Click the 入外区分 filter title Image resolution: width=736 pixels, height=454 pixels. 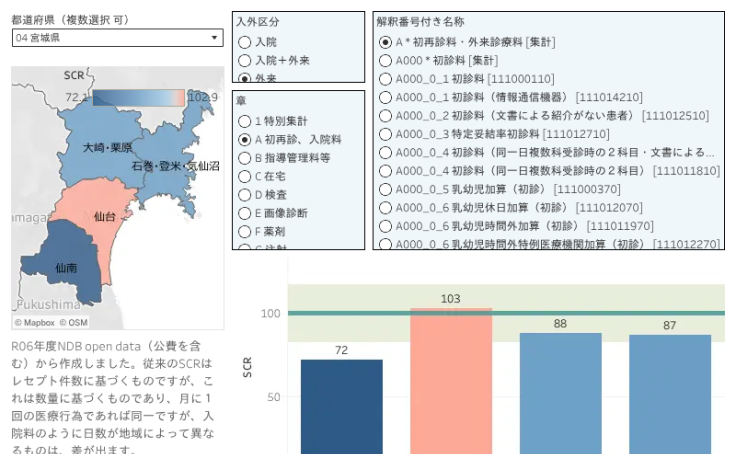(x=258, y=22)
